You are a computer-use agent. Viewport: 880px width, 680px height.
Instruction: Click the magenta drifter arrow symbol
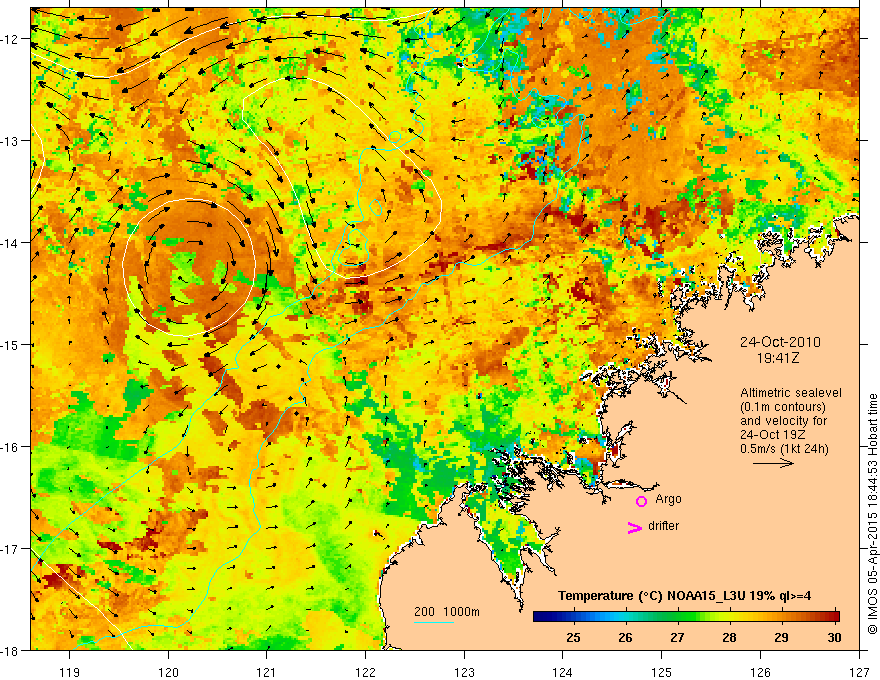(635, 527)
